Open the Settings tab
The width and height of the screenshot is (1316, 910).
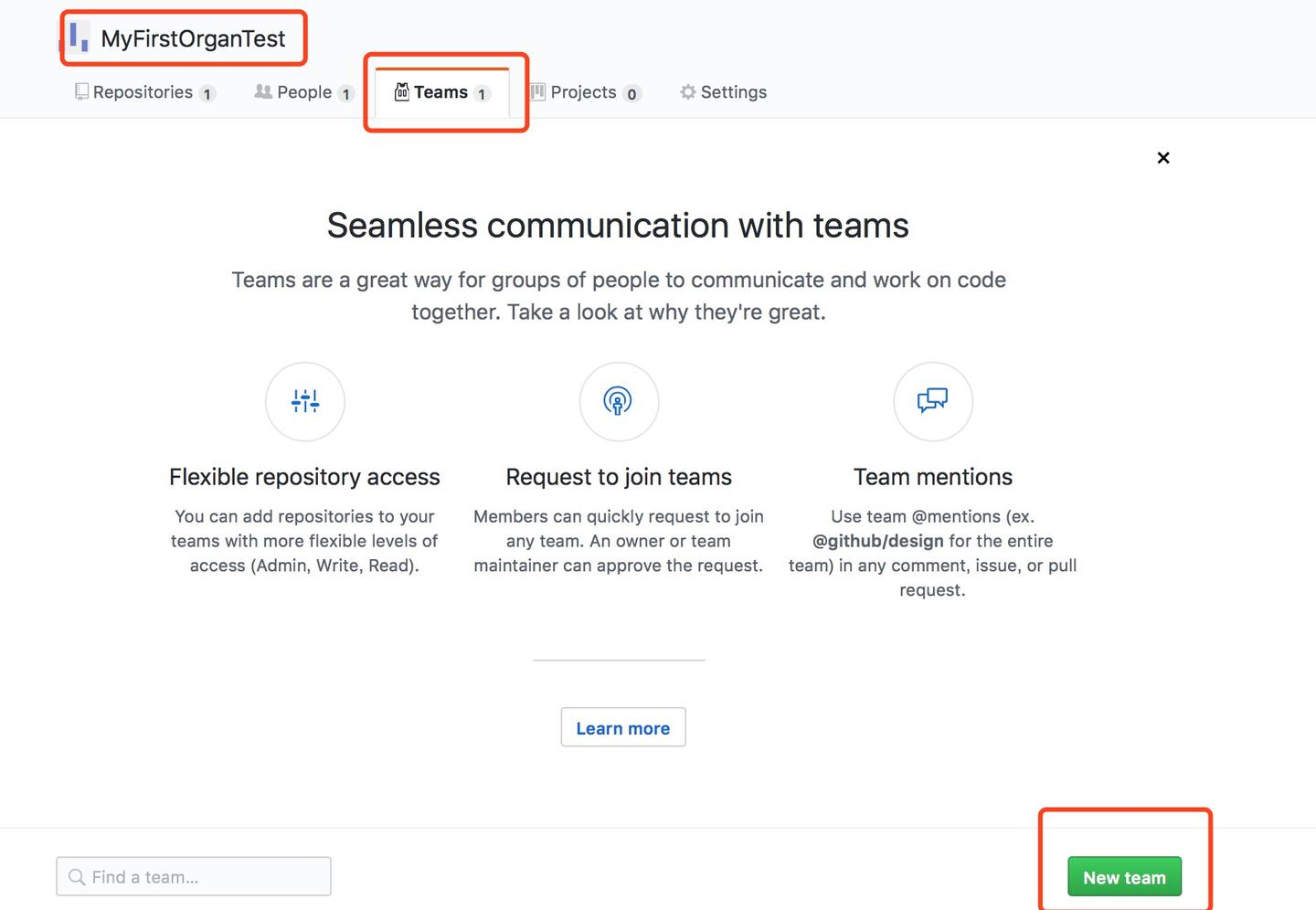coord(733,92)
